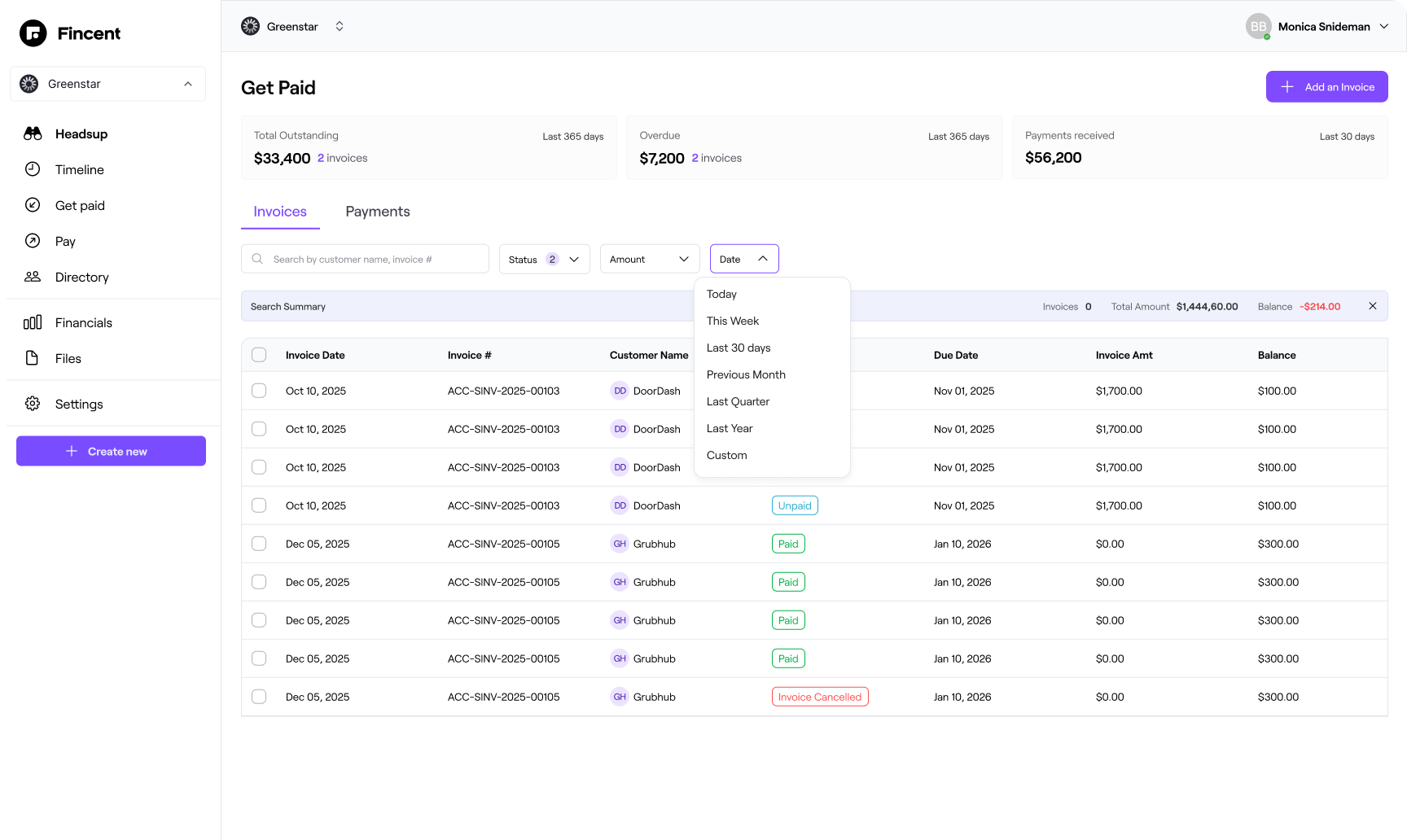Click the Files document icon
The image size is (1407, 840).
pyautogui.click(x=33, y=358)
